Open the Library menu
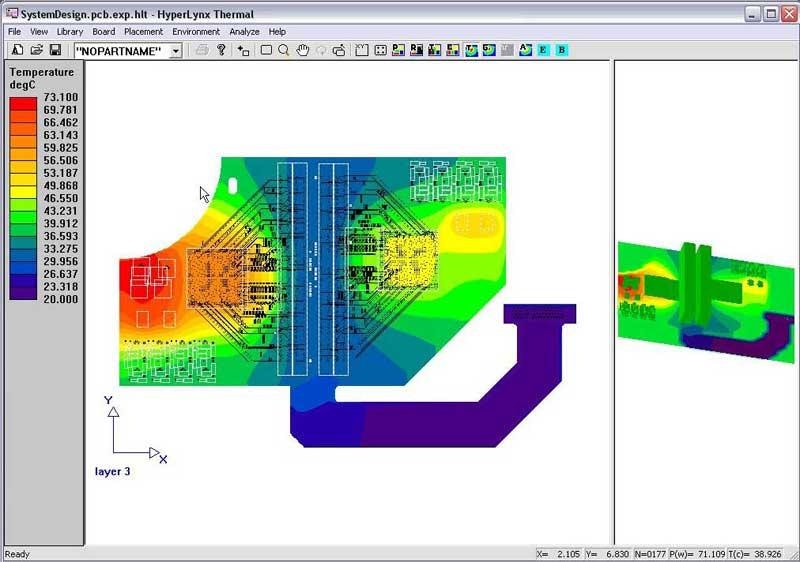 [70, 32]
